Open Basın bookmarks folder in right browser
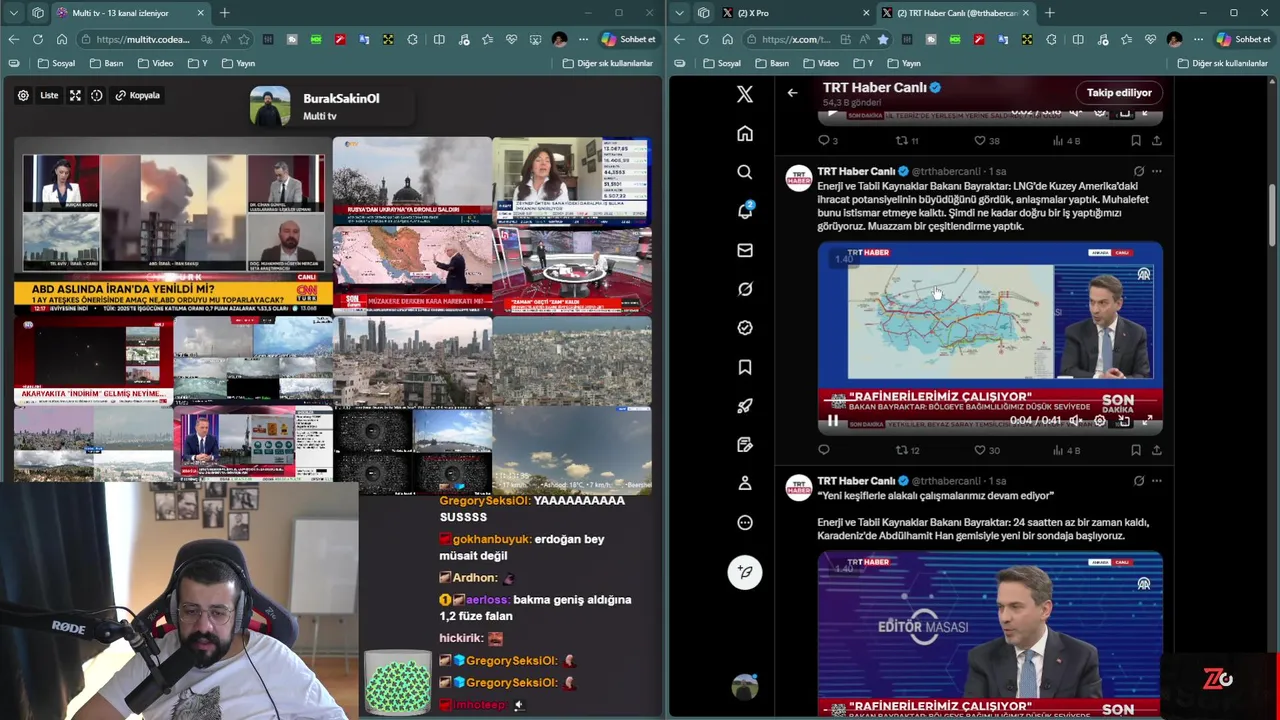1280x720 pixels. click(772, 63)
